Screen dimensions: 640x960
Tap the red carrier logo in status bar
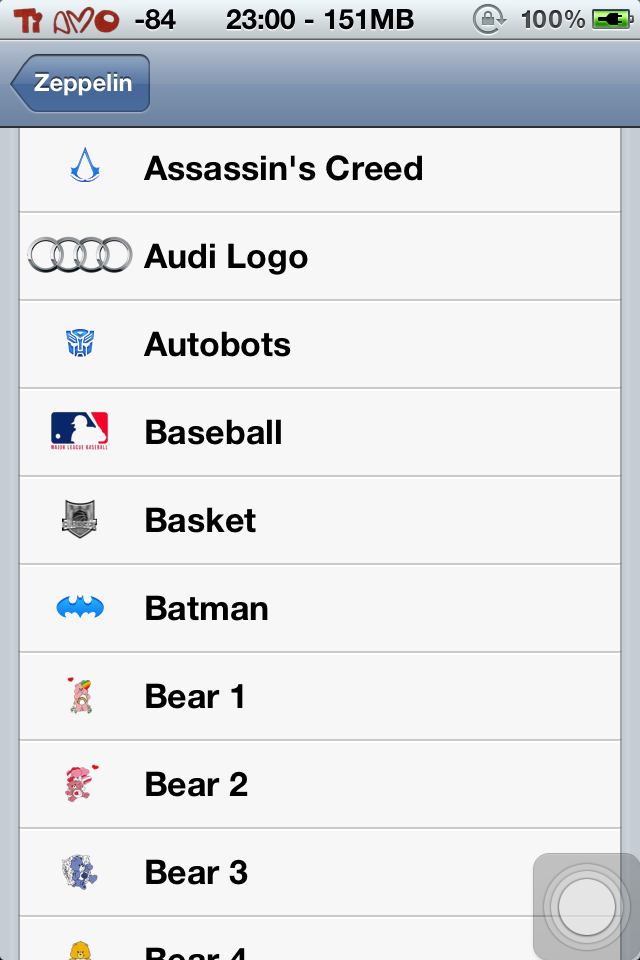pos(66,21)
